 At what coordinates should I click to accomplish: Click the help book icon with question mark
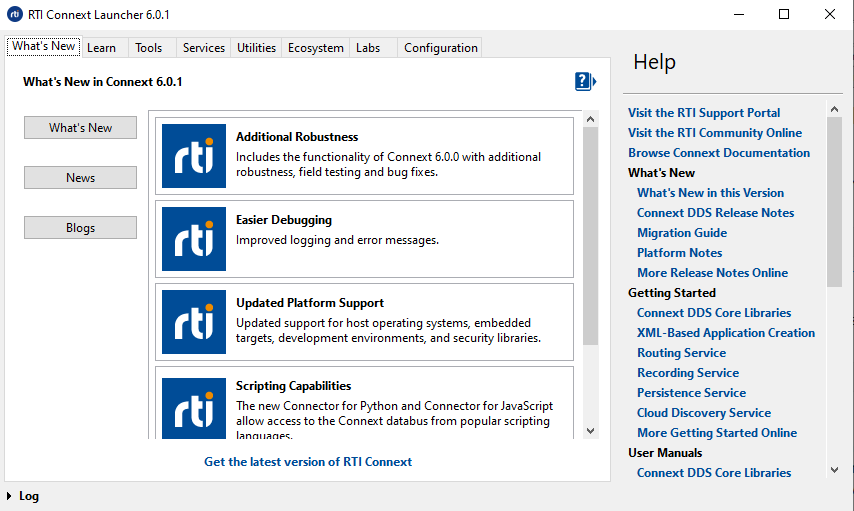[x=584, y=82]
